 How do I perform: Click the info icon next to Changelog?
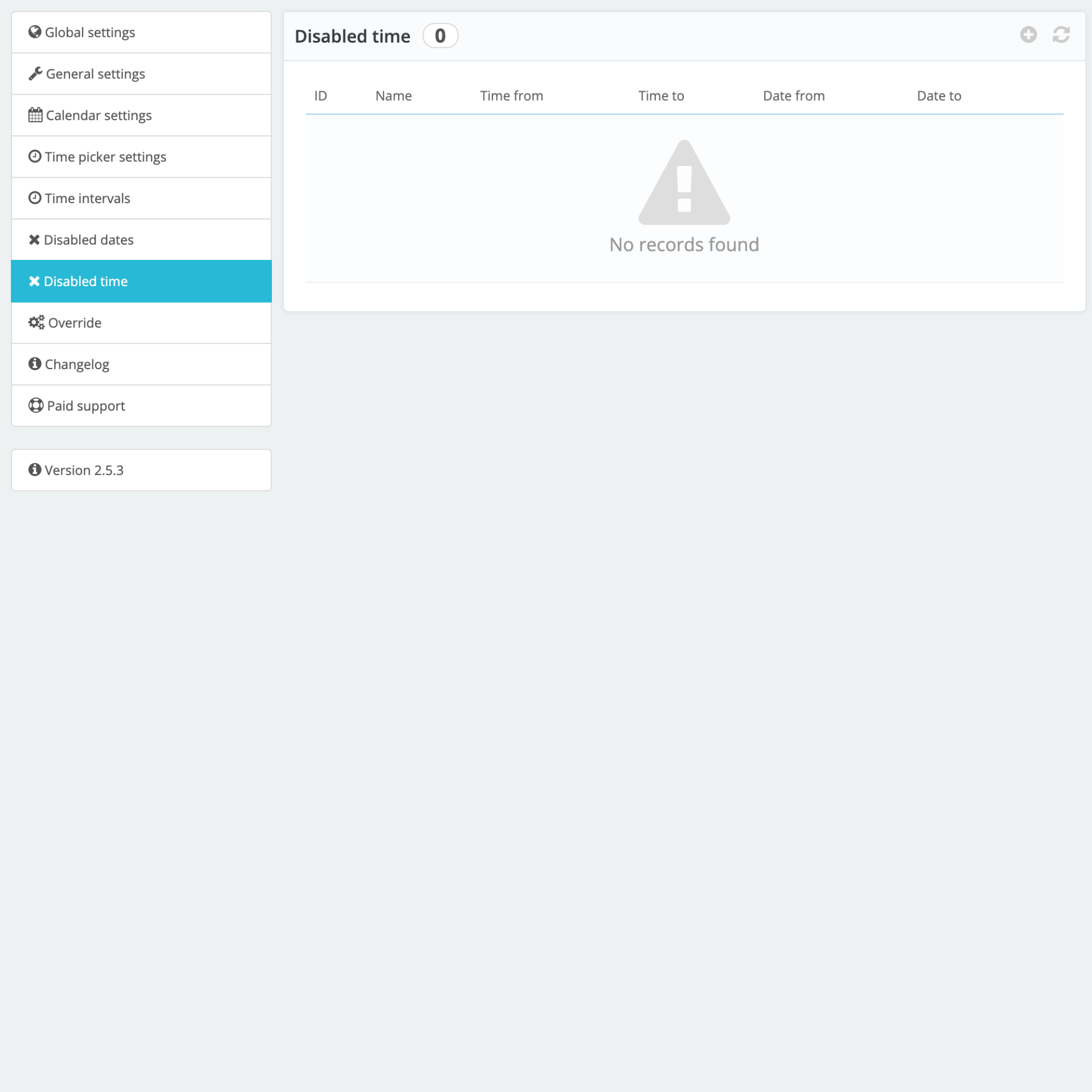[x=35, y=363]
